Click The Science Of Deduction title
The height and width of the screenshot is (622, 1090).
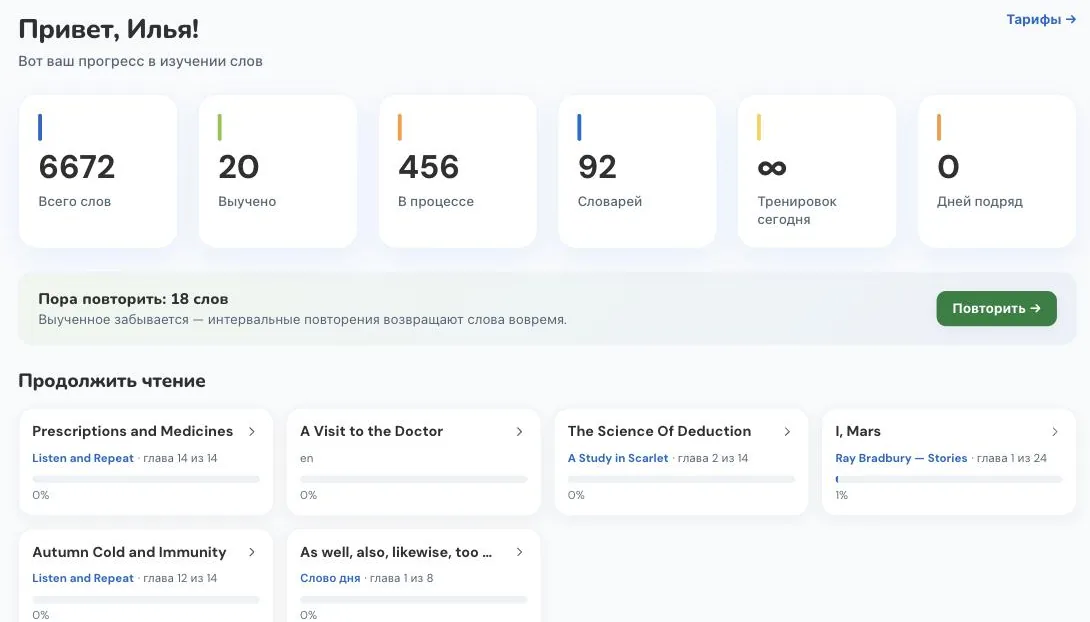(x=659, y=431)
